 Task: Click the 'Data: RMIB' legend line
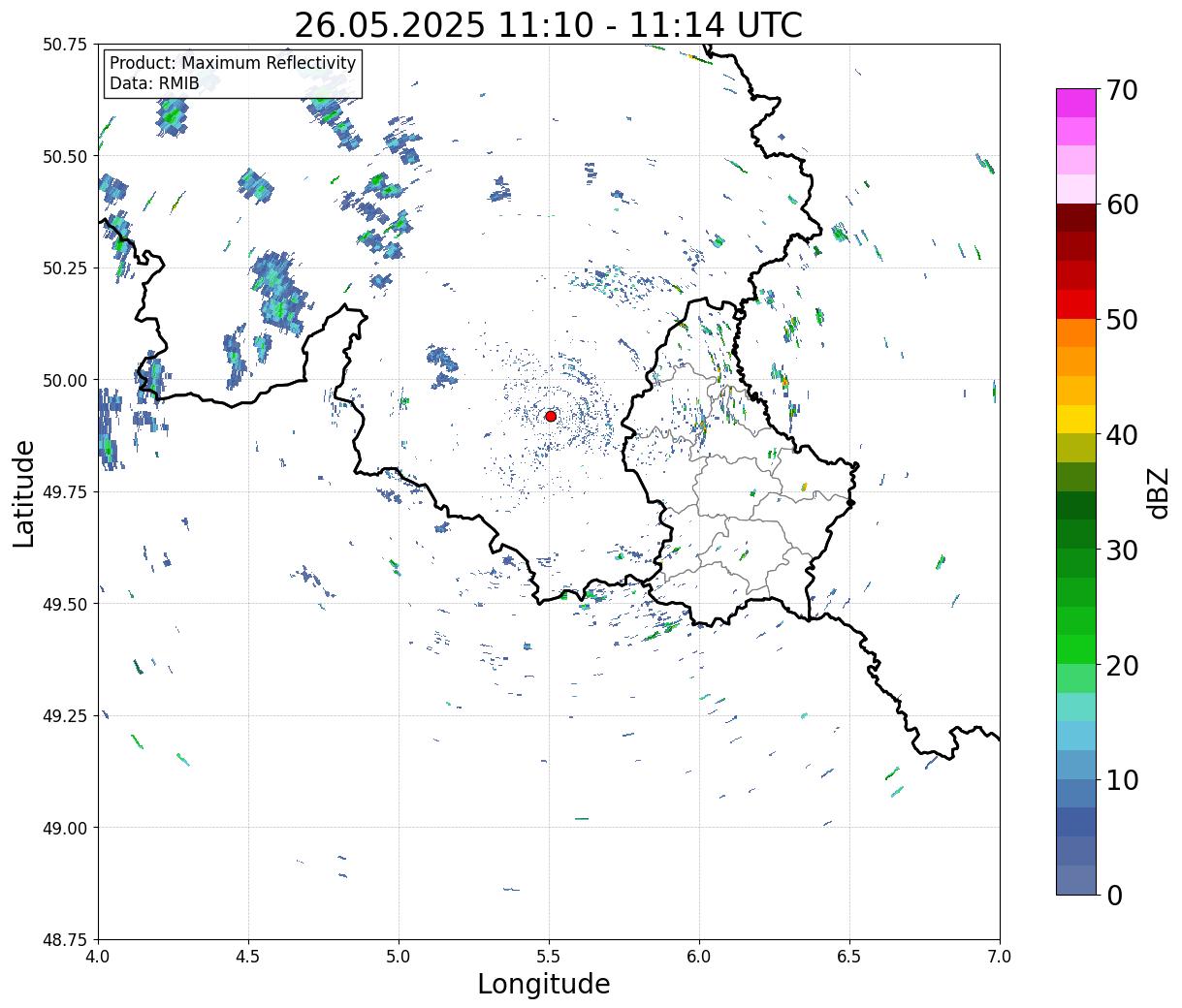tap(154, 83)
